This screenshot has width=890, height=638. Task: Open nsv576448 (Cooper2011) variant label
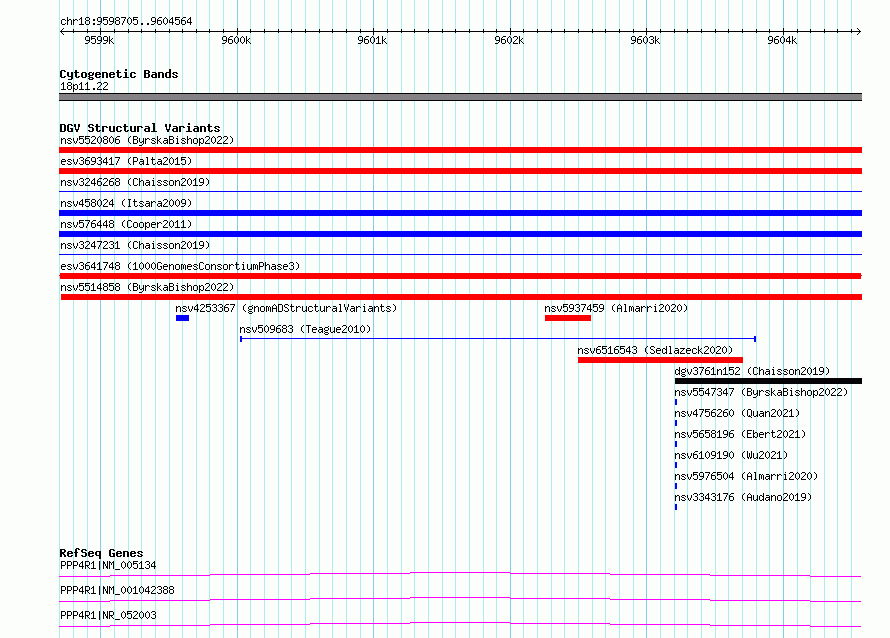point(126,224)
